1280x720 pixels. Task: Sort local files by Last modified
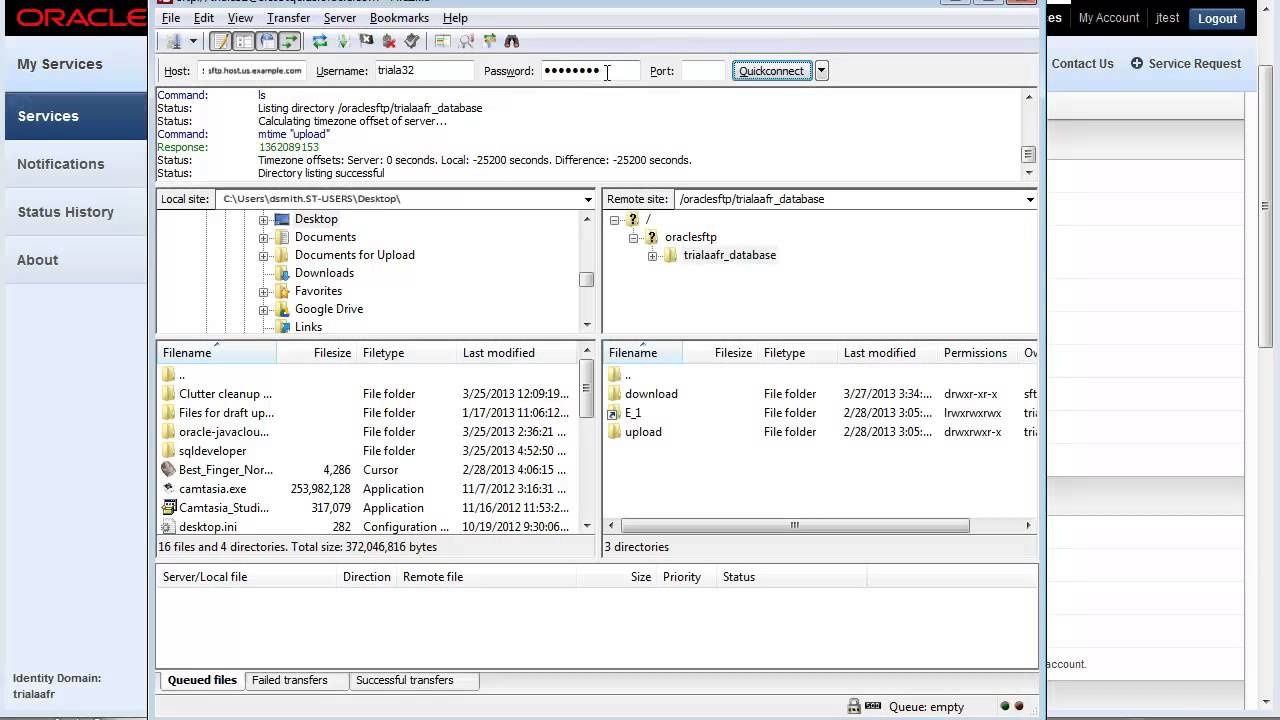tap(516, 353)
